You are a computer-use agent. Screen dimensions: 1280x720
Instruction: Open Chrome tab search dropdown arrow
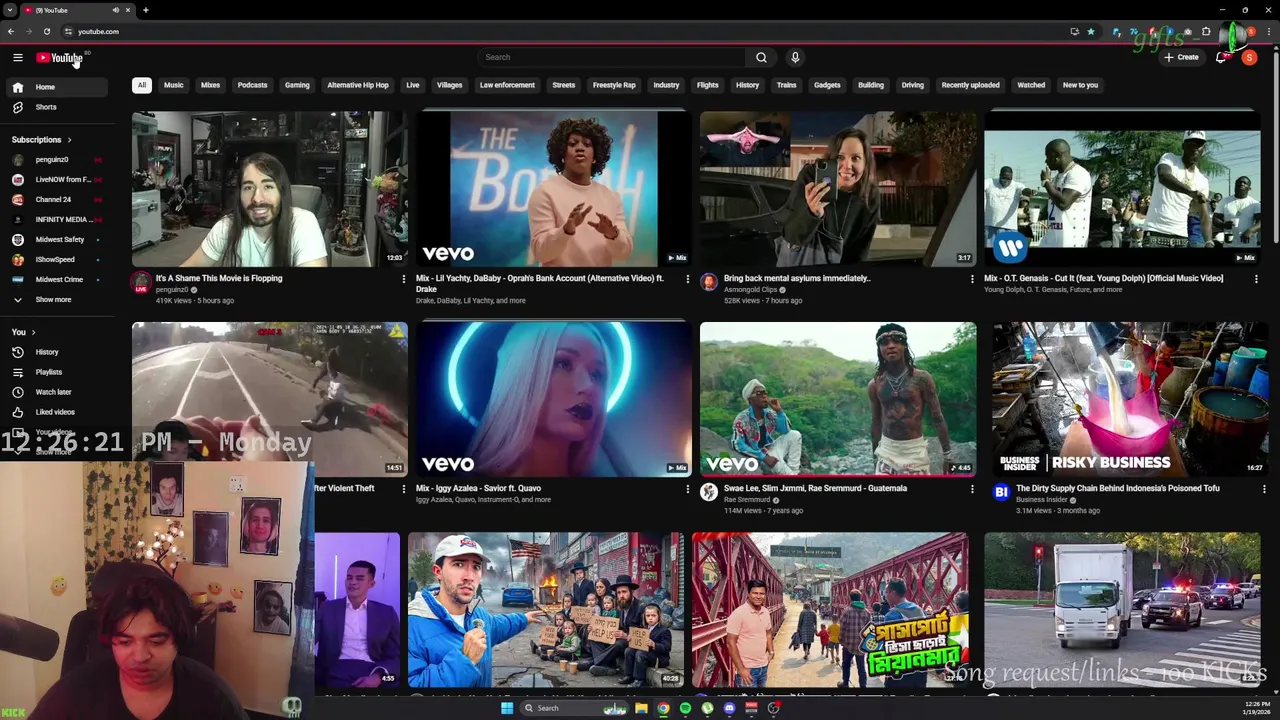(9, 10)
